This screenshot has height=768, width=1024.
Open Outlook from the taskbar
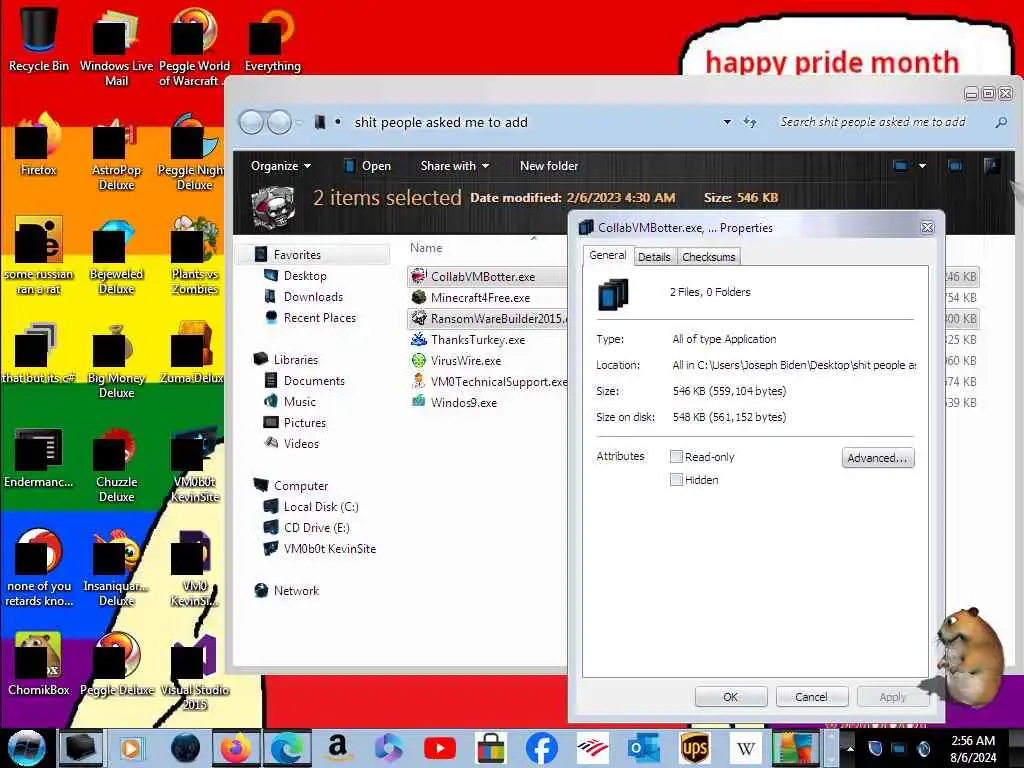pyautogui.click(x=643, y=748)
